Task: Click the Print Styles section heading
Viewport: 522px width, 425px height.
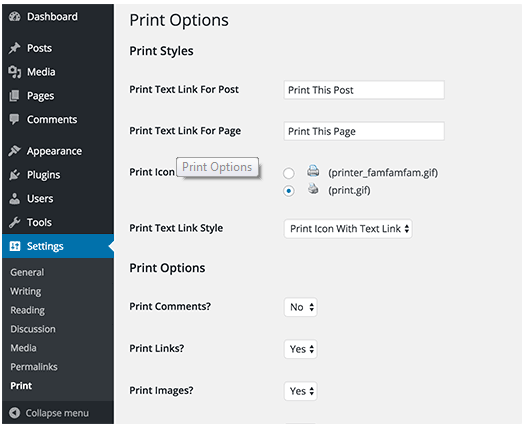Action: pos(161,51)
